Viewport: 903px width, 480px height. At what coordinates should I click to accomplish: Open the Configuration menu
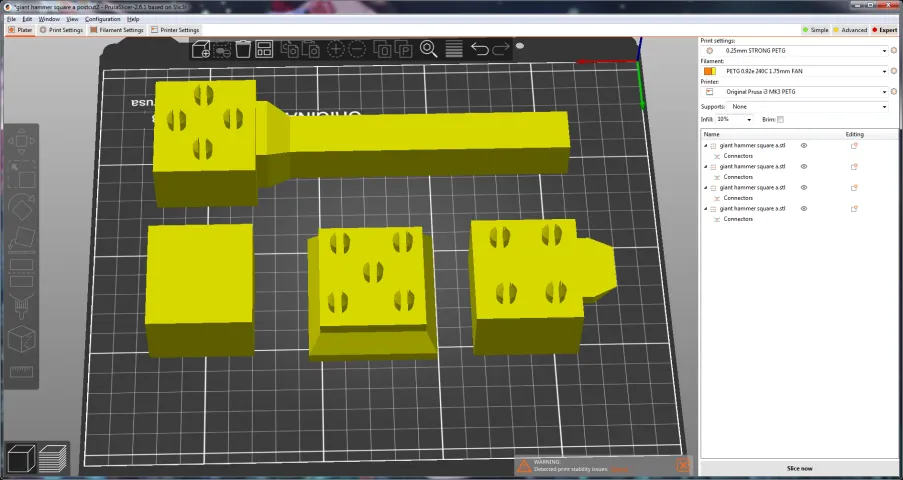102,19
